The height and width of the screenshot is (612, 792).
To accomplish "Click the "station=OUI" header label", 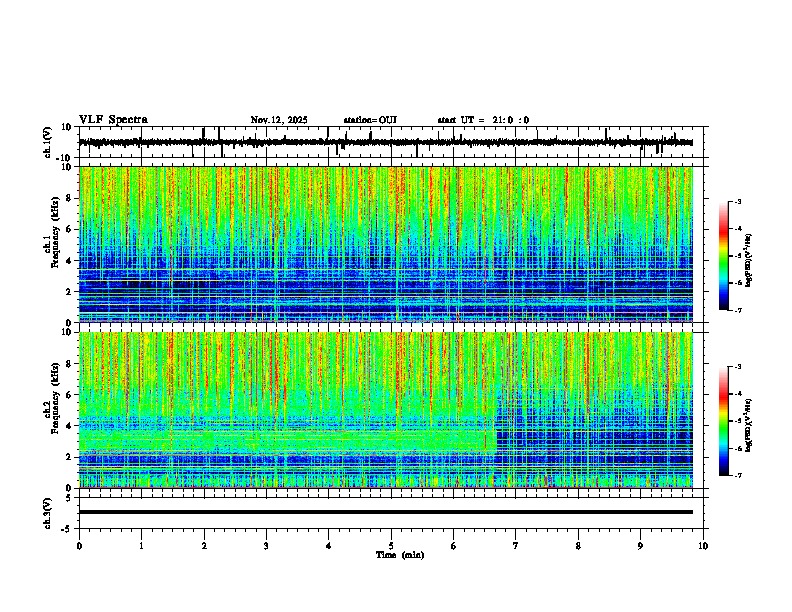I will pos(370,120).
